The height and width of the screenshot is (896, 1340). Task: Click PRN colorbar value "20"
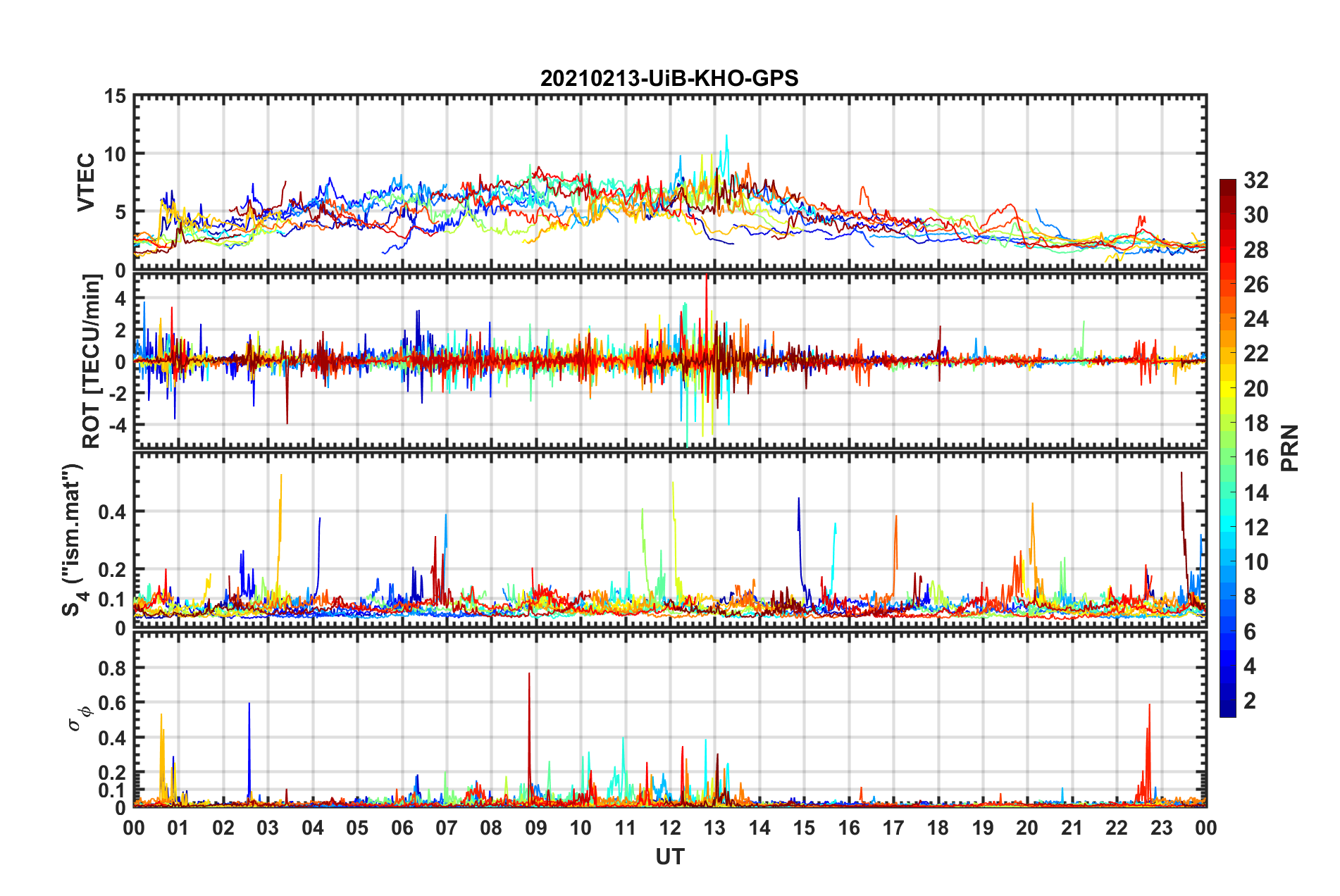pyautogui.click(x=1256, y=389)
